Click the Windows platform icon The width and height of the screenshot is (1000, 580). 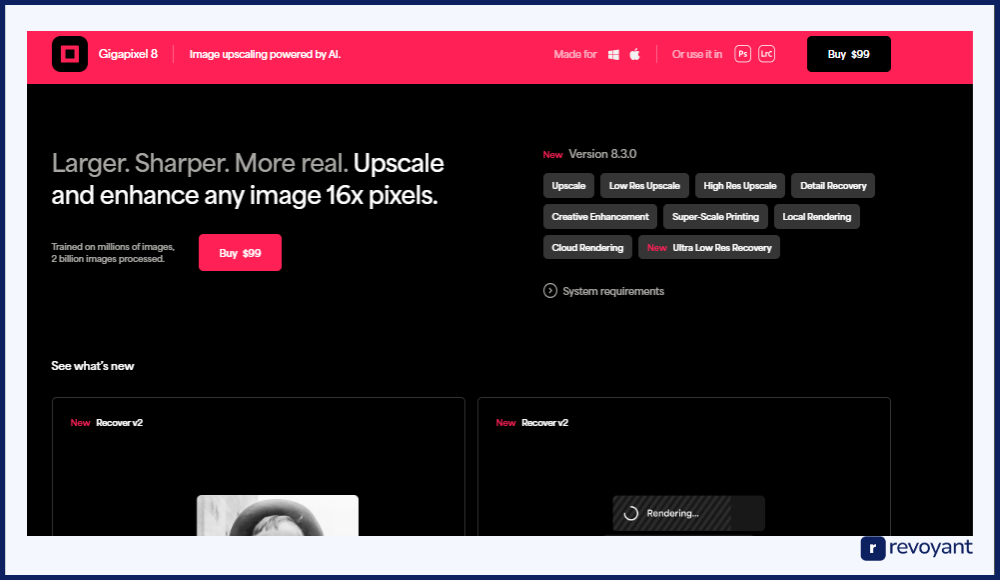click(x=614, y=55)
